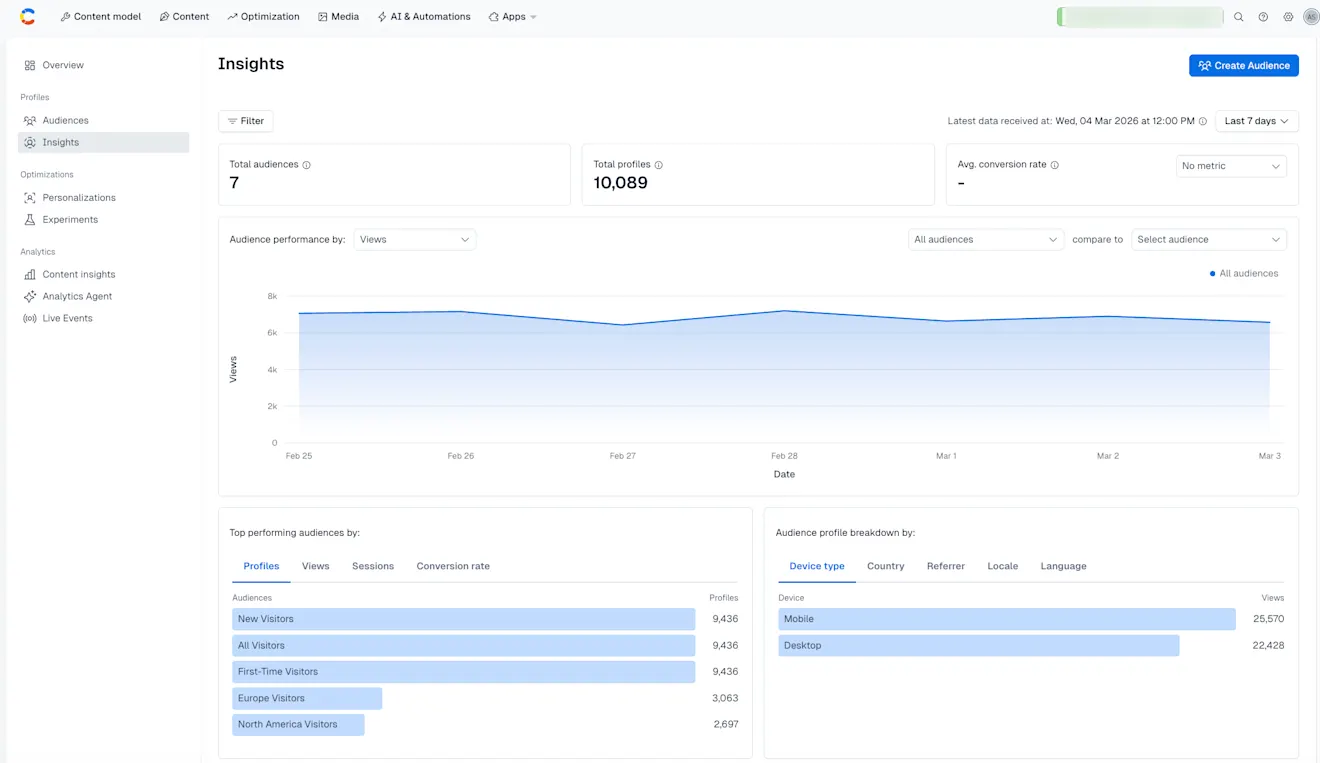Open the Audience performance Views dropdown
This screenshot has height=763, width=1320.
coord(415,239)
